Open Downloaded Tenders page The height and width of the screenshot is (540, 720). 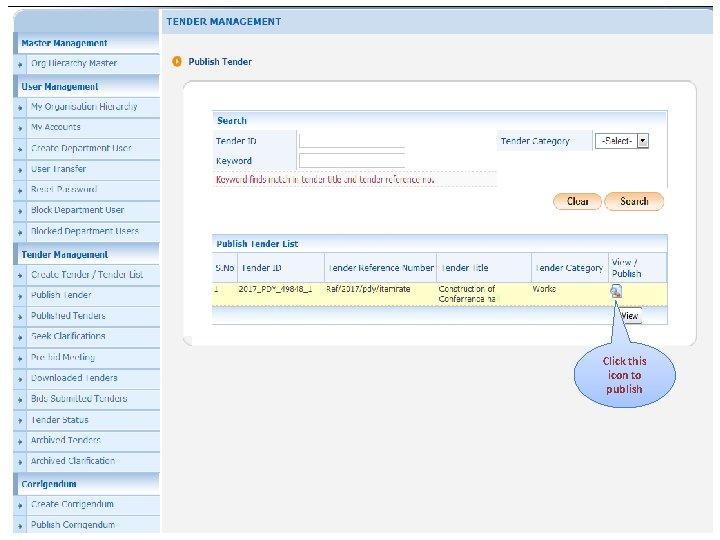[74, 378]
